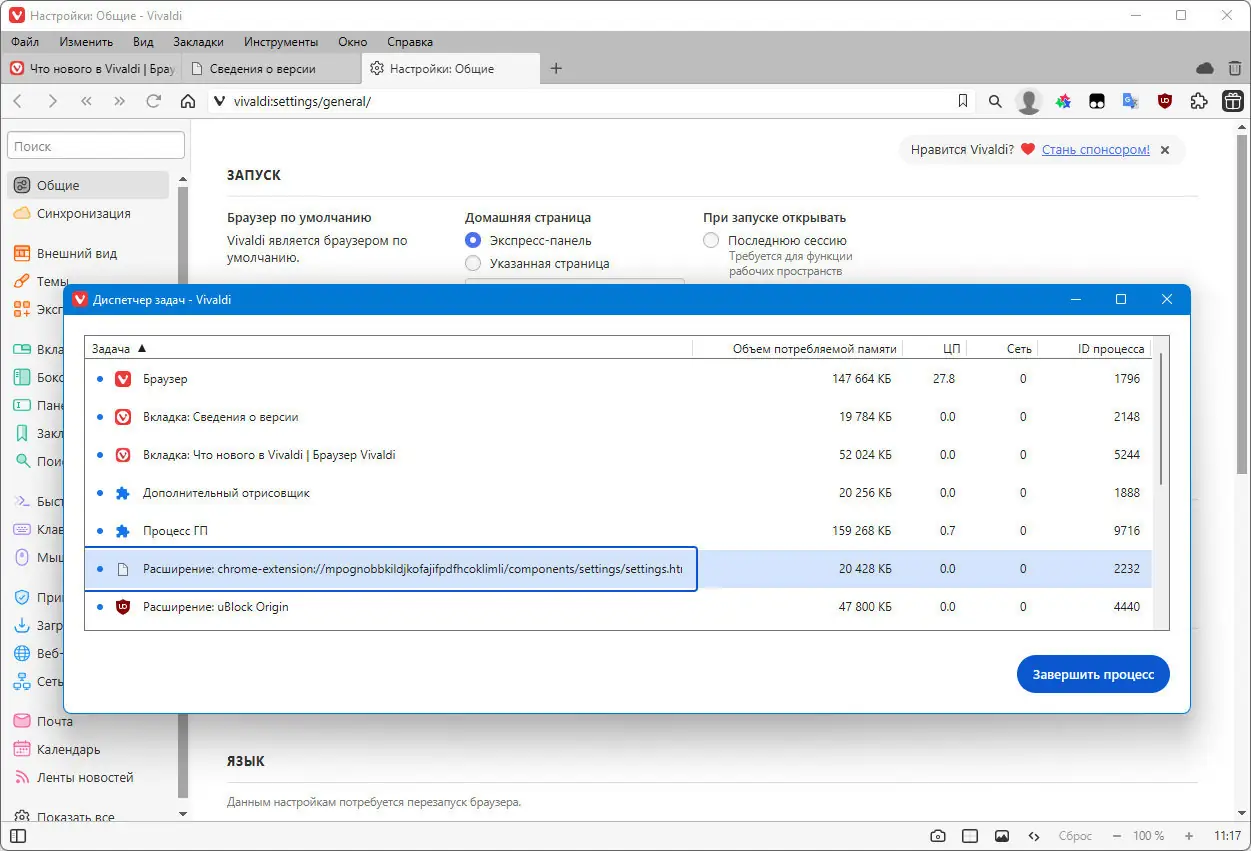The image size is (1251, 851).
Task: Open the Файл menu
Action: pyautogui.click(x=25, y=42)
